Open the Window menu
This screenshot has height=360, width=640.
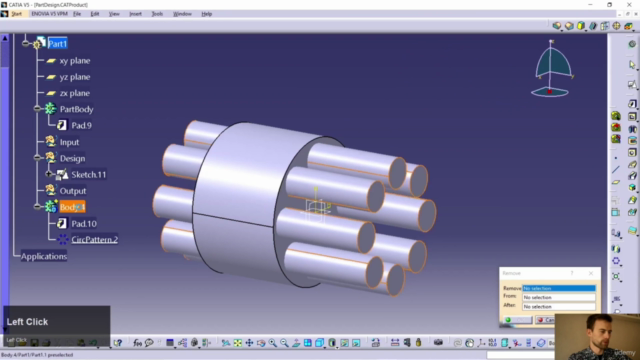click(182, 14)
